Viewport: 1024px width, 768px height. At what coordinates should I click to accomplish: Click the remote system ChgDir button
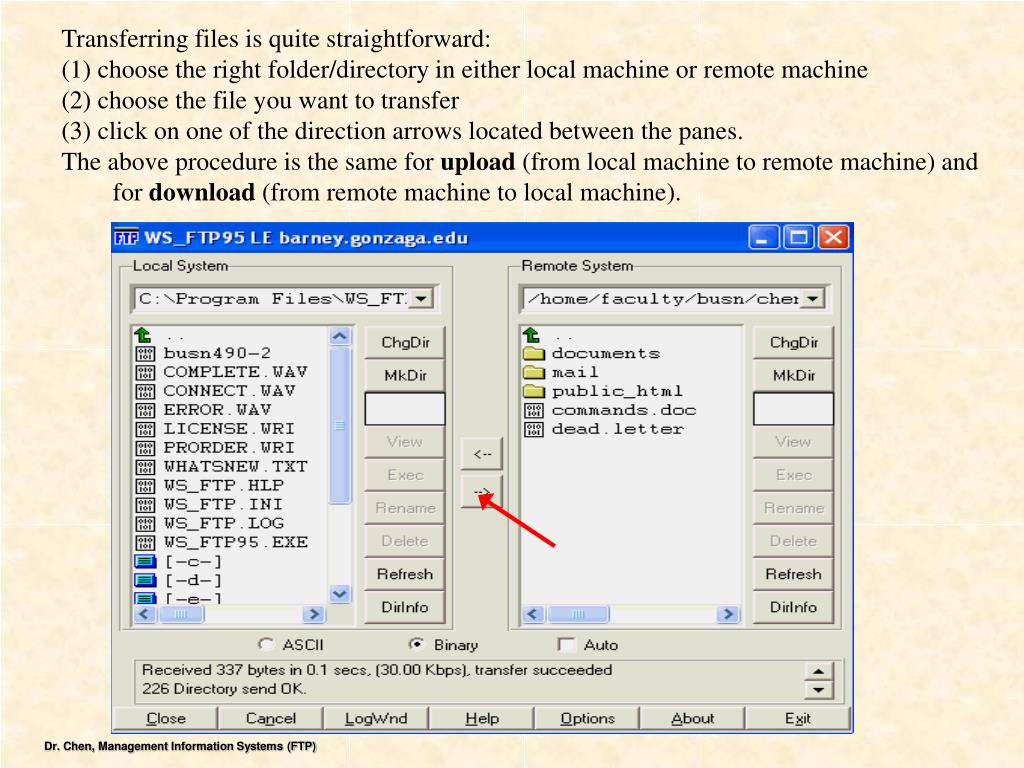(793, 342)
